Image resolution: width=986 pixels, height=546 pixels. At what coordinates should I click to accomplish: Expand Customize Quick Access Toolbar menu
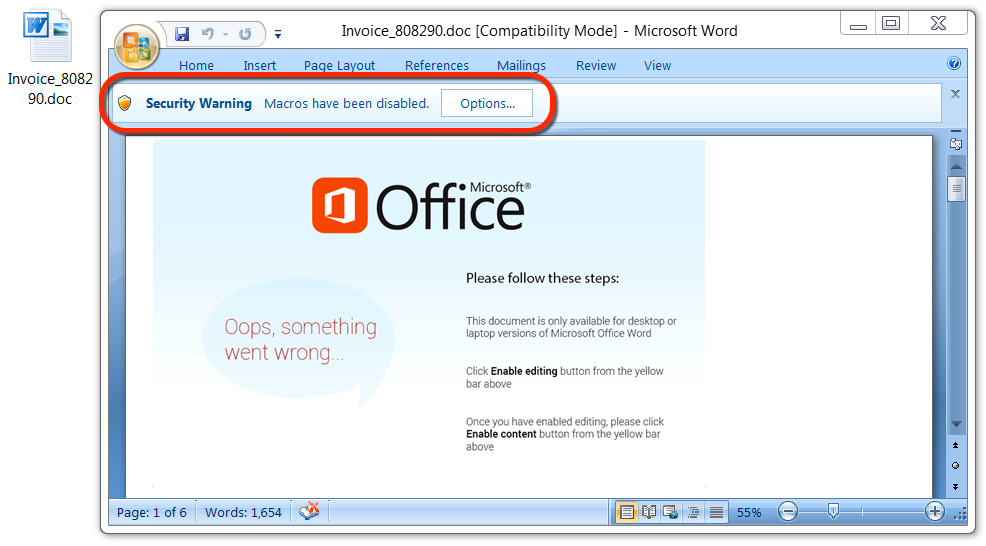(278, 34)
